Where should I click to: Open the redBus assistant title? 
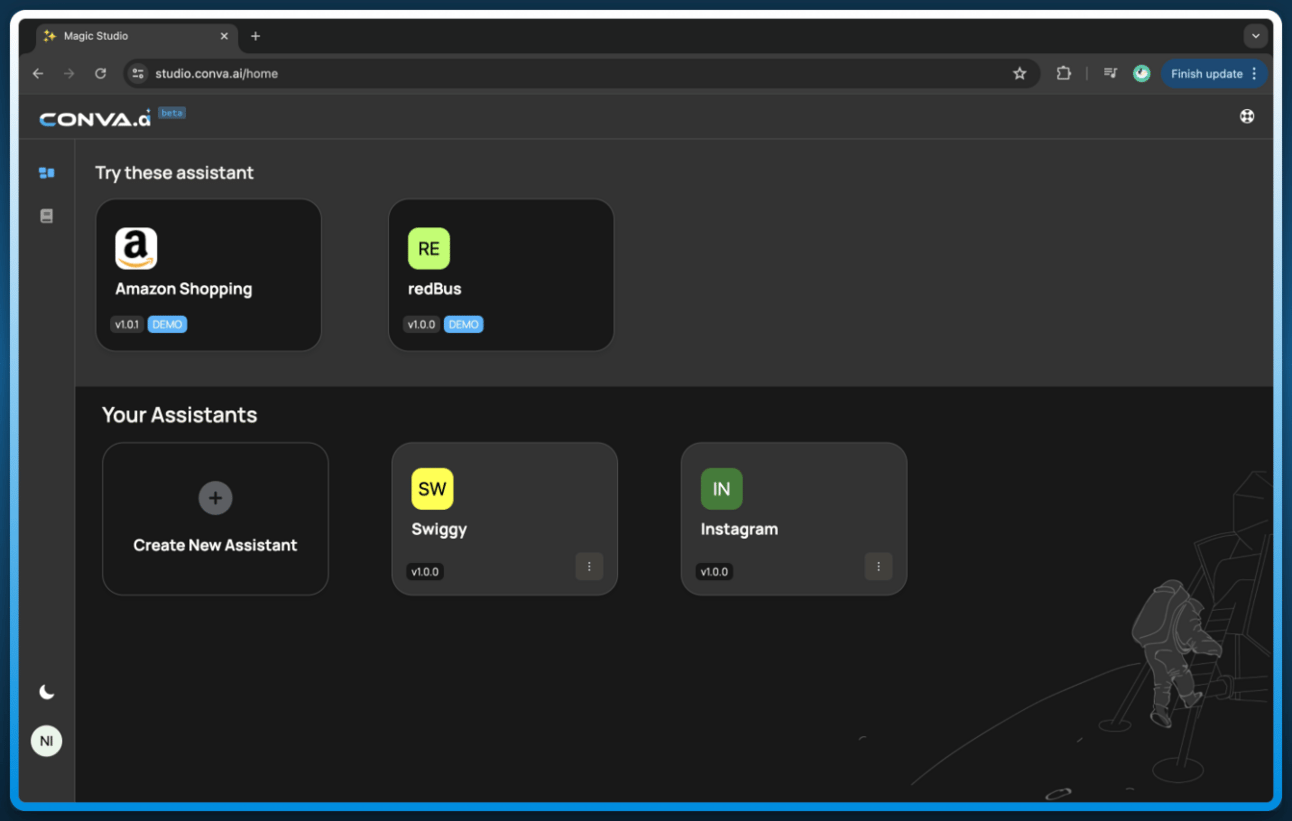pyautogui.click(x=435, y=289)
